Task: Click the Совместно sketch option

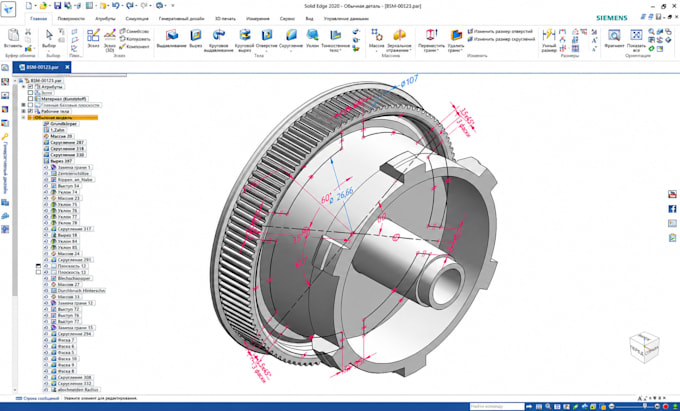Action: coord(134,32)
